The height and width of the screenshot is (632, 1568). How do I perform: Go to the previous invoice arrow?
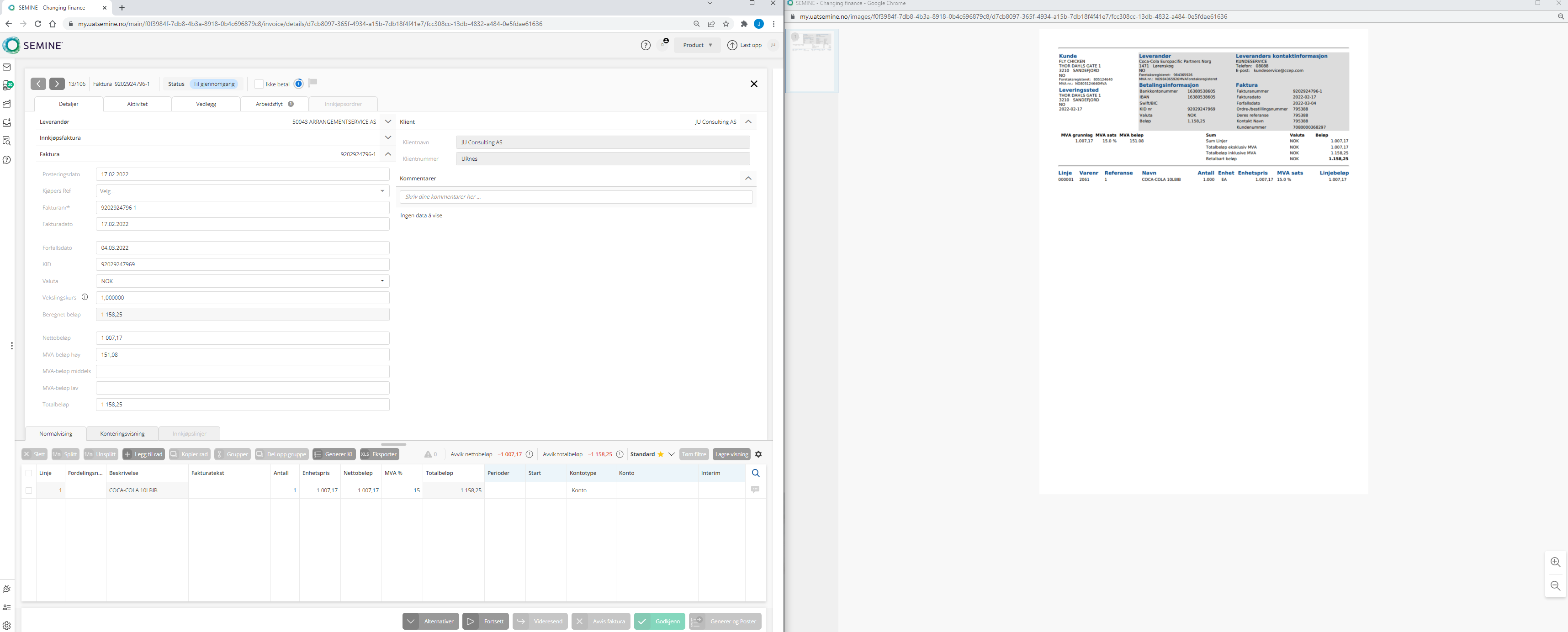pos(38,84)
